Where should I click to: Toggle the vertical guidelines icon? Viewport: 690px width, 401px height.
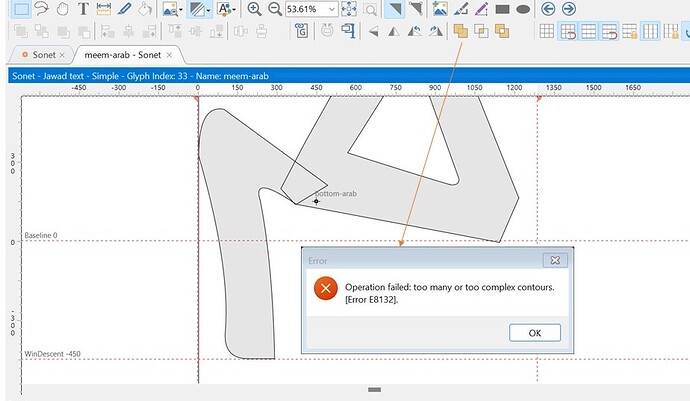point(650,31)
